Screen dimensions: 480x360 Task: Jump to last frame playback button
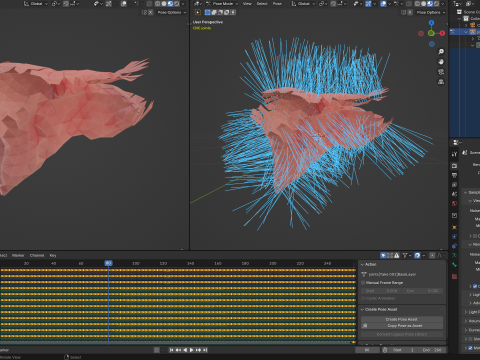(205, 350)
